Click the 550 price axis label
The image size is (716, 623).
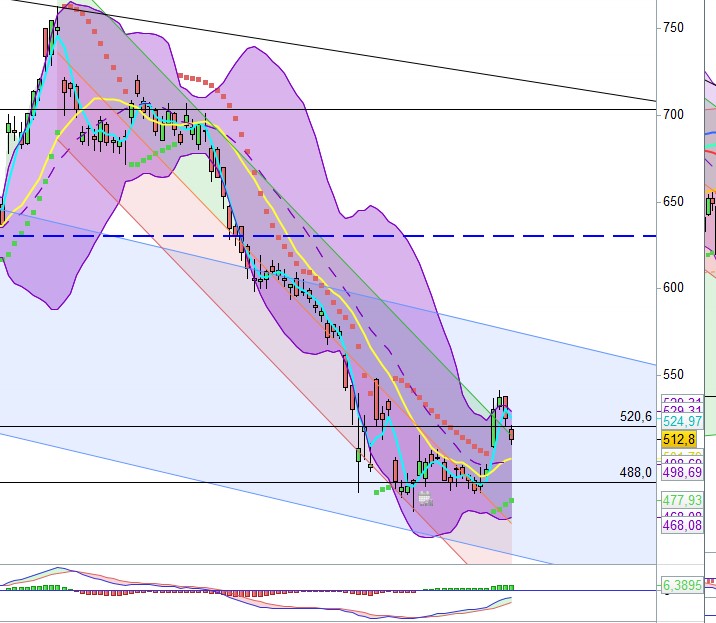674,375
